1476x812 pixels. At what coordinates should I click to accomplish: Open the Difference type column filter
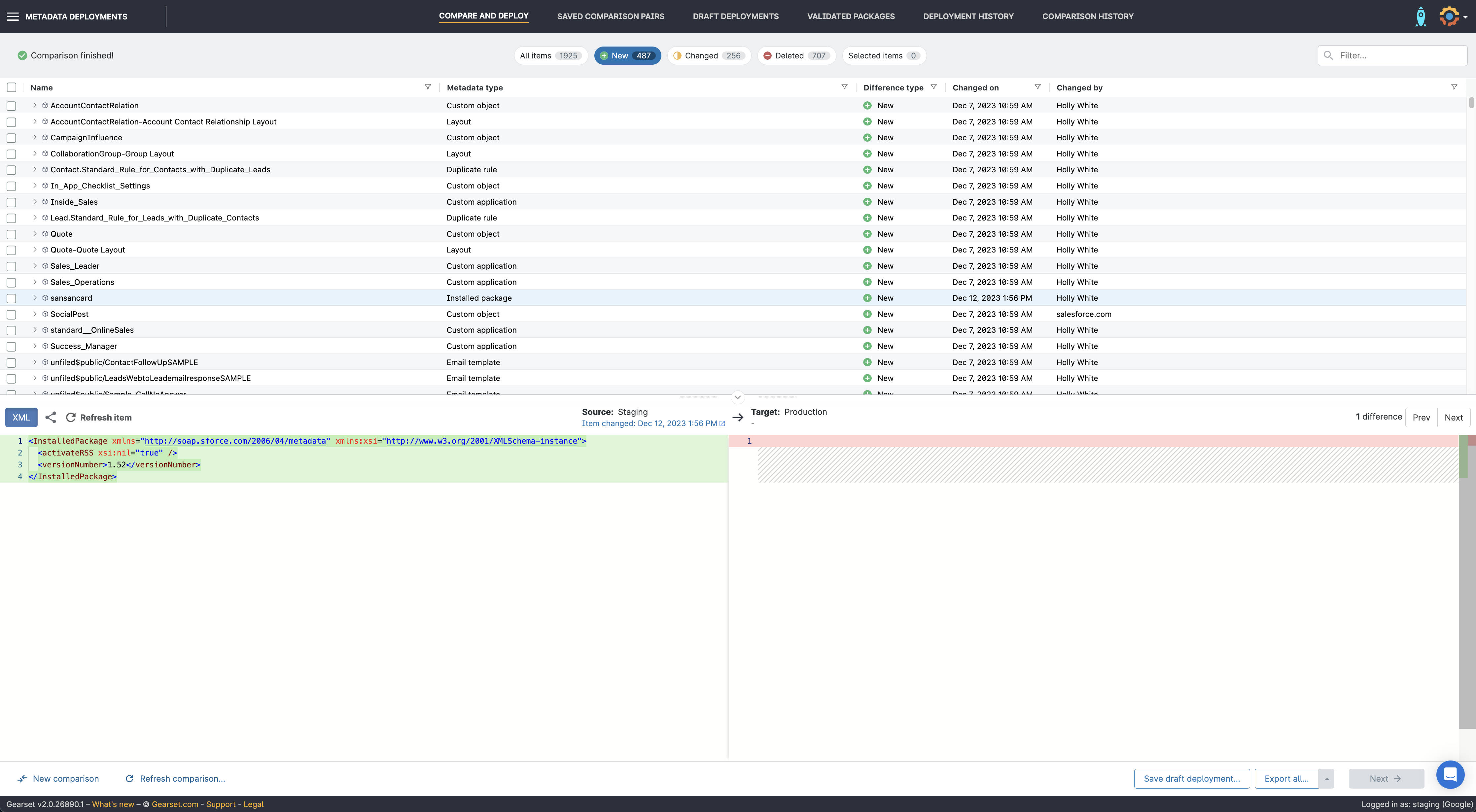coord(933,87)
